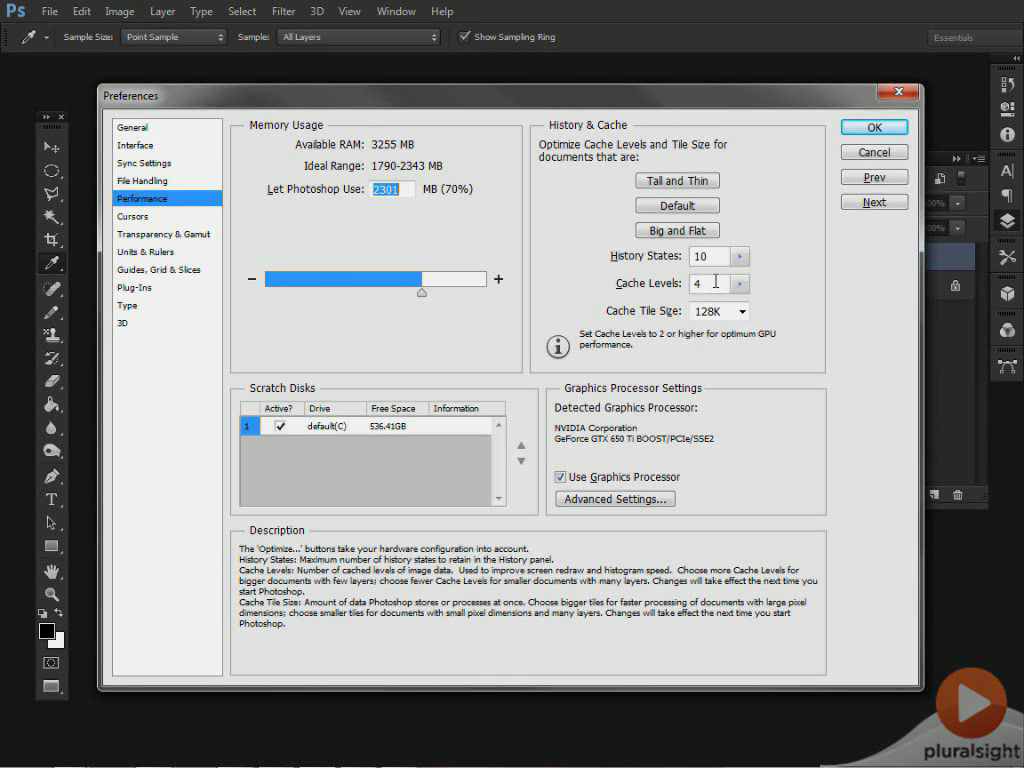
Task: Select the Zoom tool
Action: pos(51,594)
